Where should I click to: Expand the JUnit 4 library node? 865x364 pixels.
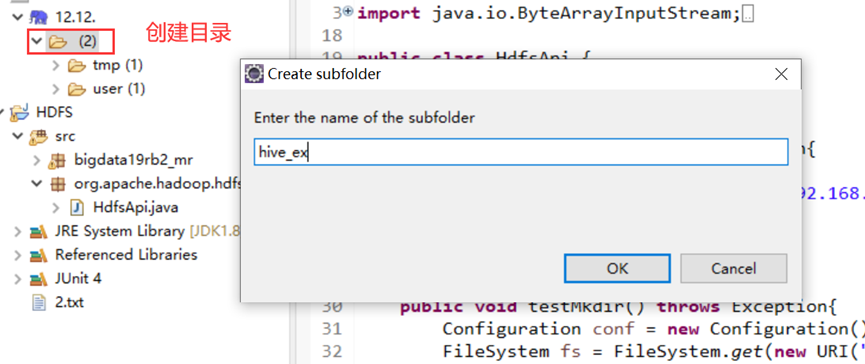(x=17, y=279)
